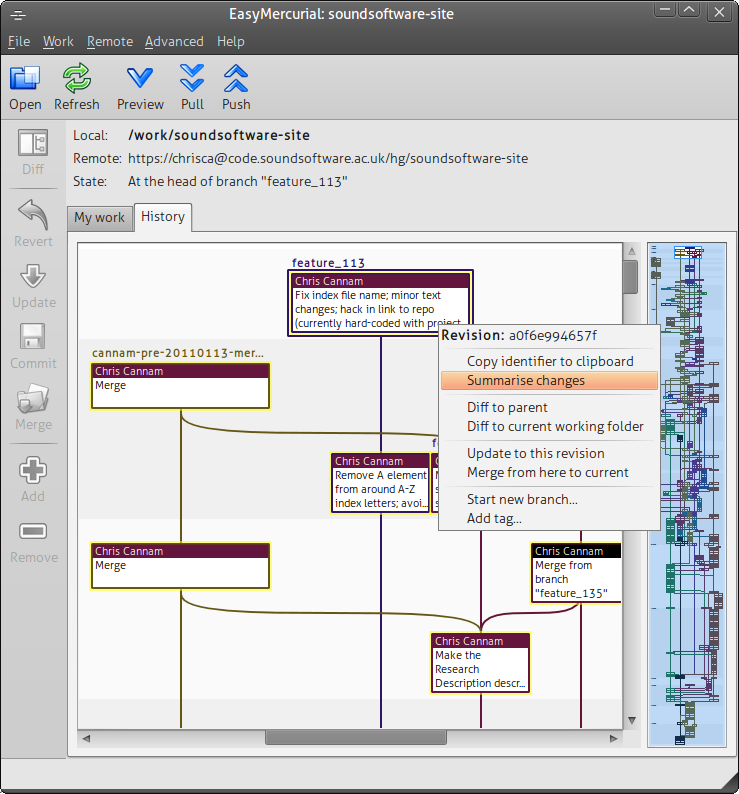Click the 'Make the Research Description' changeset
Viewport: 739px width, 794px height.
pos(480,663)
